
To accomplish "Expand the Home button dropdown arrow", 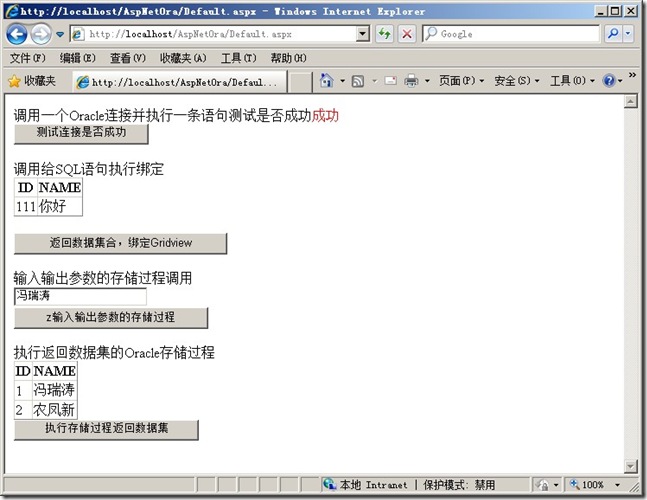I will click(342, 81).
